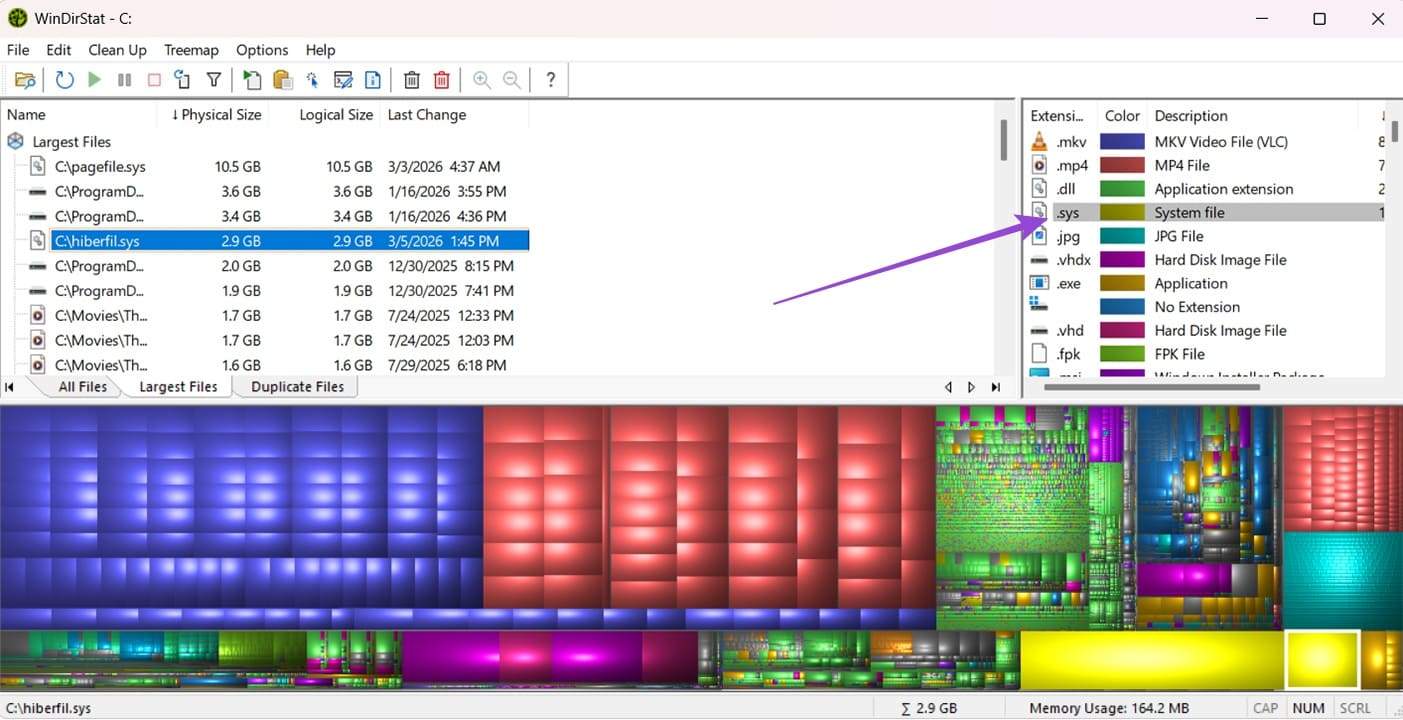Refresh the drive scan
This screenshot has height=720, width=1403.
pyautogui.click(x=64, y=79)
